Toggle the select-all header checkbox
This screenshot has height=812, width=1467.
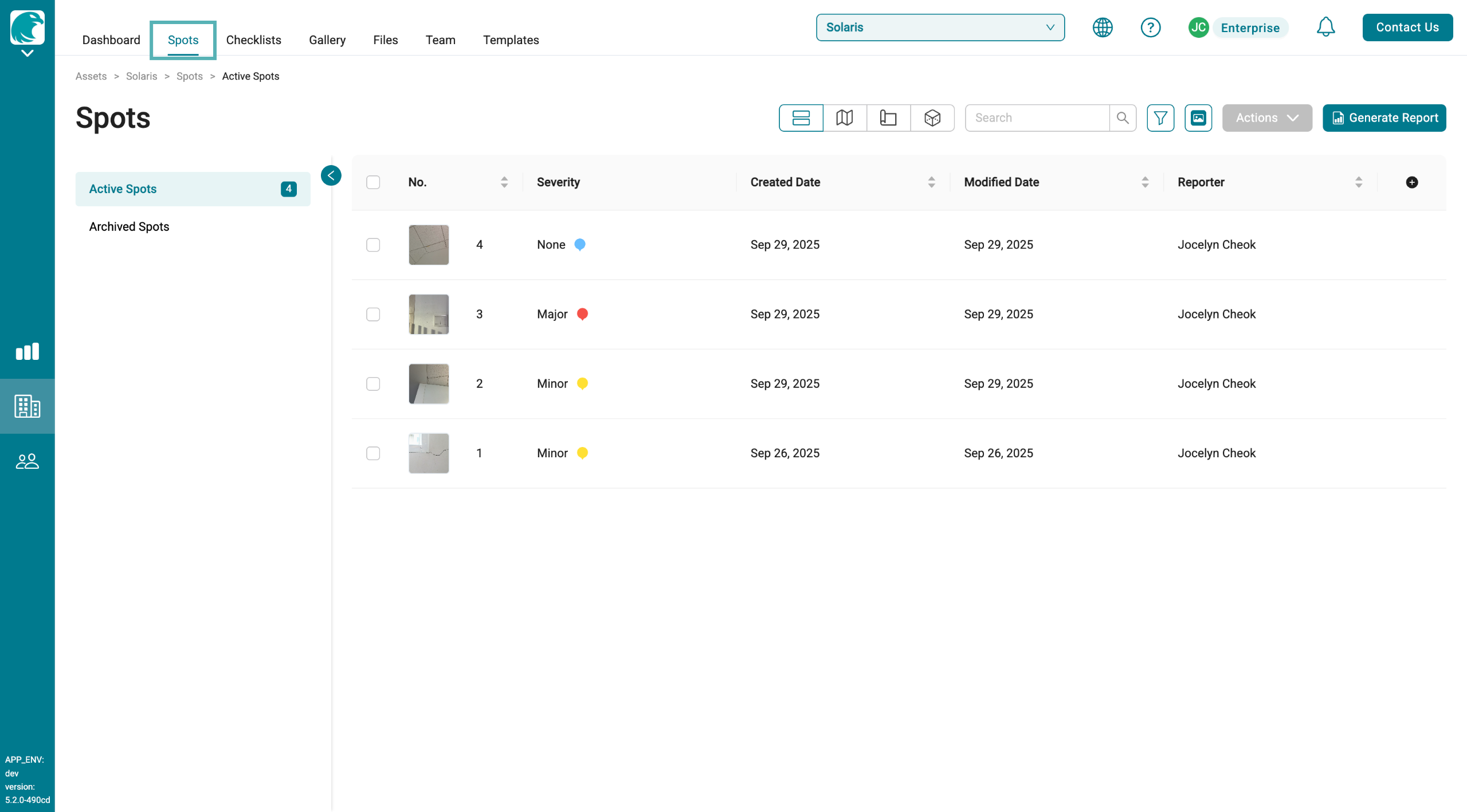click(x=373, y=182)
